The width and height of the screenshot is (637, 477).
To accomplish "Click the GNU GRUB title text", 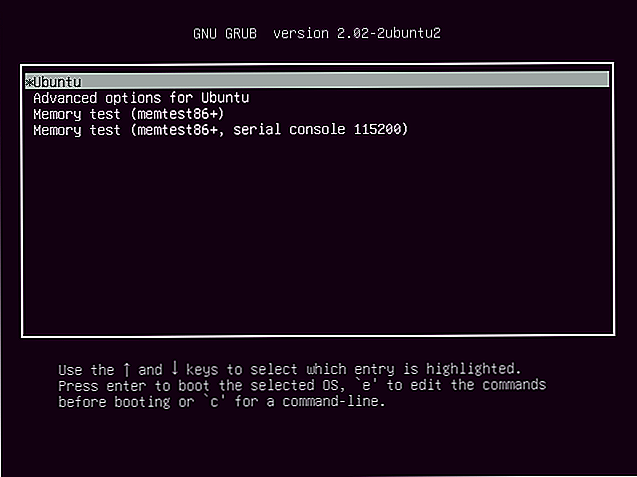I will coord(225,34).
